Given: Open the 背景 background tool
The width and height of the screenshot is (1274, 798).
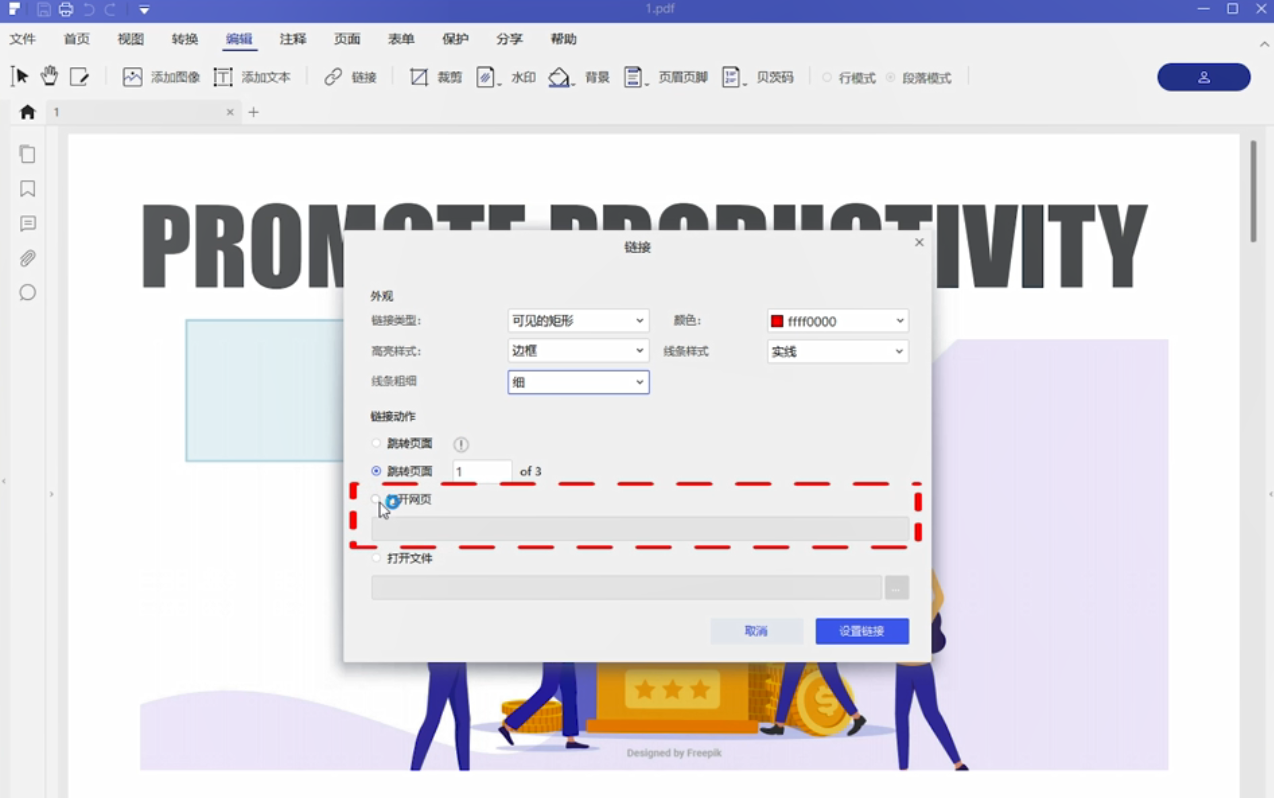Looking at the screenshot, I should [560, 77].
